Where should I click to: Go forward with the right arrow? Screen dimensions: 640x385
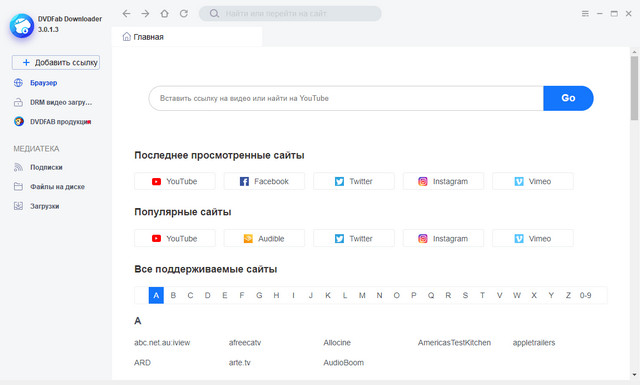click(x=145, y=13)
